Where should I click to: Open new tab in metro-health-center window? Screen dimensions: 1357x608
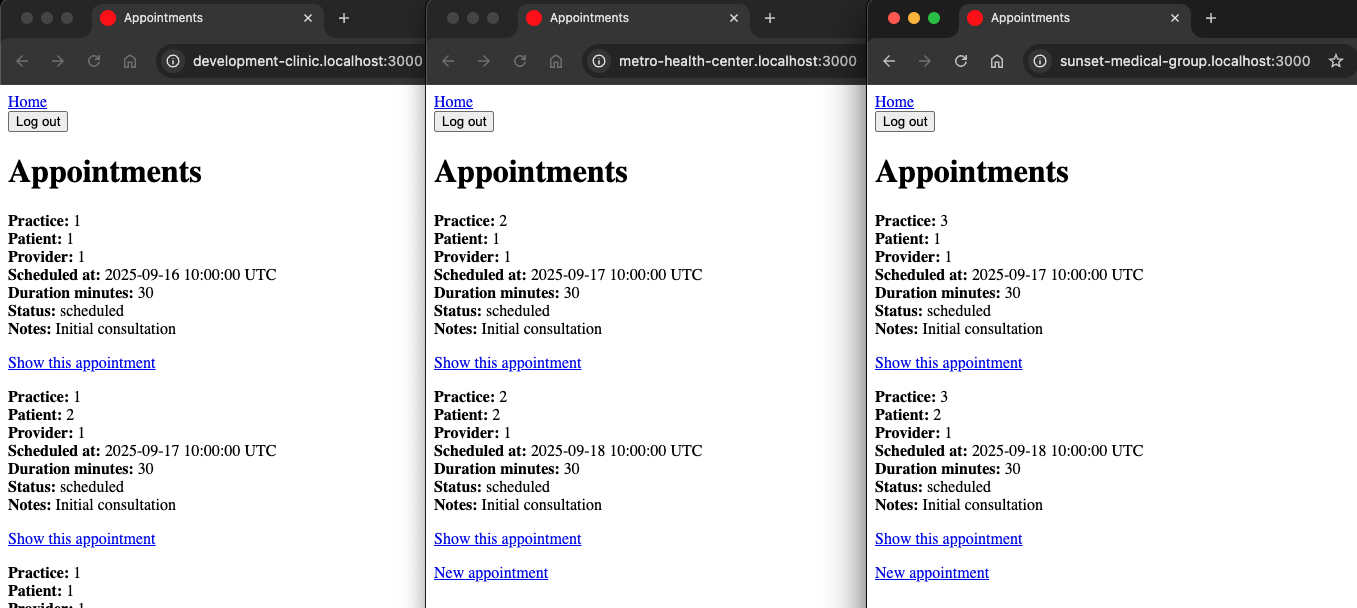[770, 18]
